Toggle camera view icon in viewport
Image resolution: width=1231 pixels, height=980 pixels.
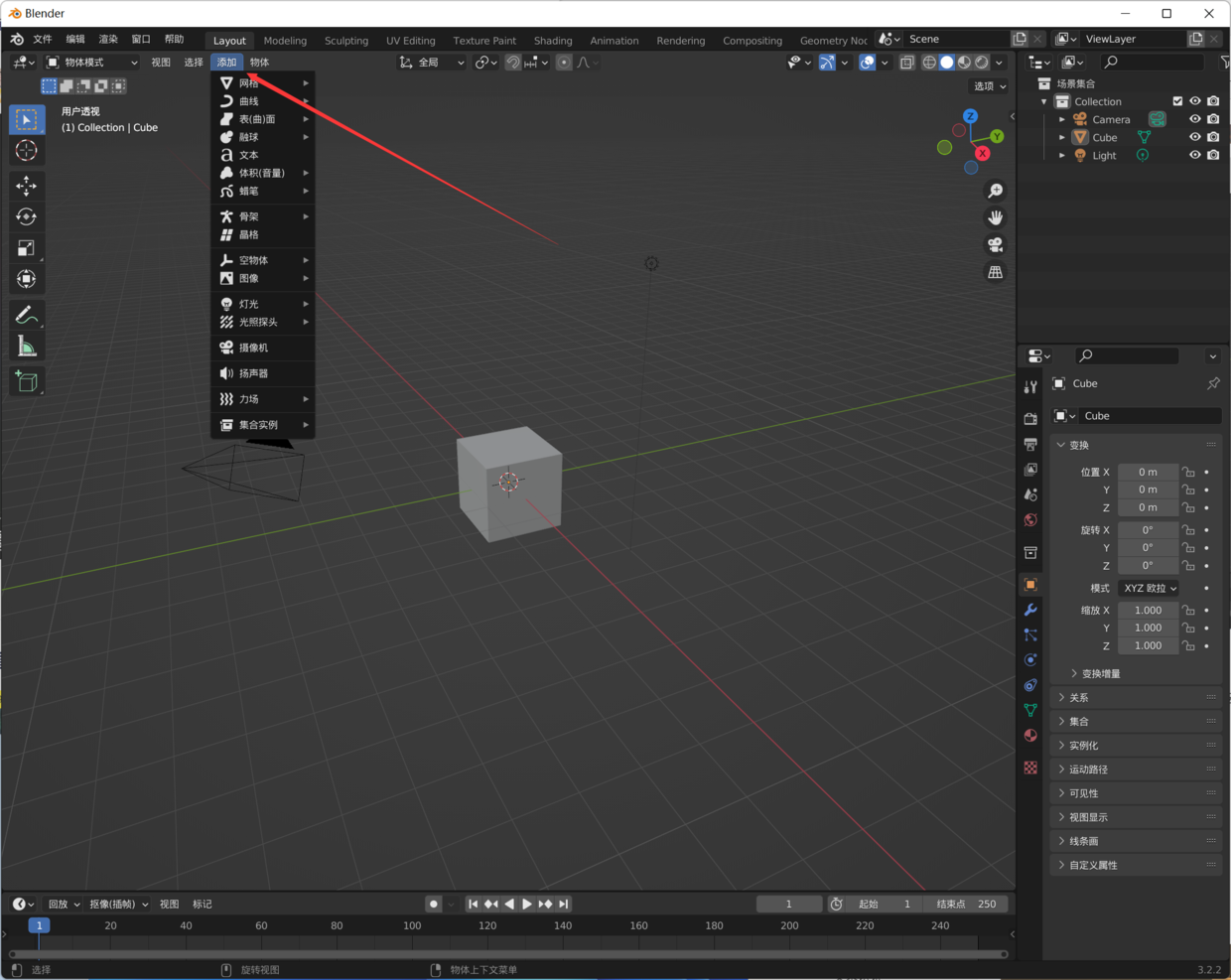point(995,244)
